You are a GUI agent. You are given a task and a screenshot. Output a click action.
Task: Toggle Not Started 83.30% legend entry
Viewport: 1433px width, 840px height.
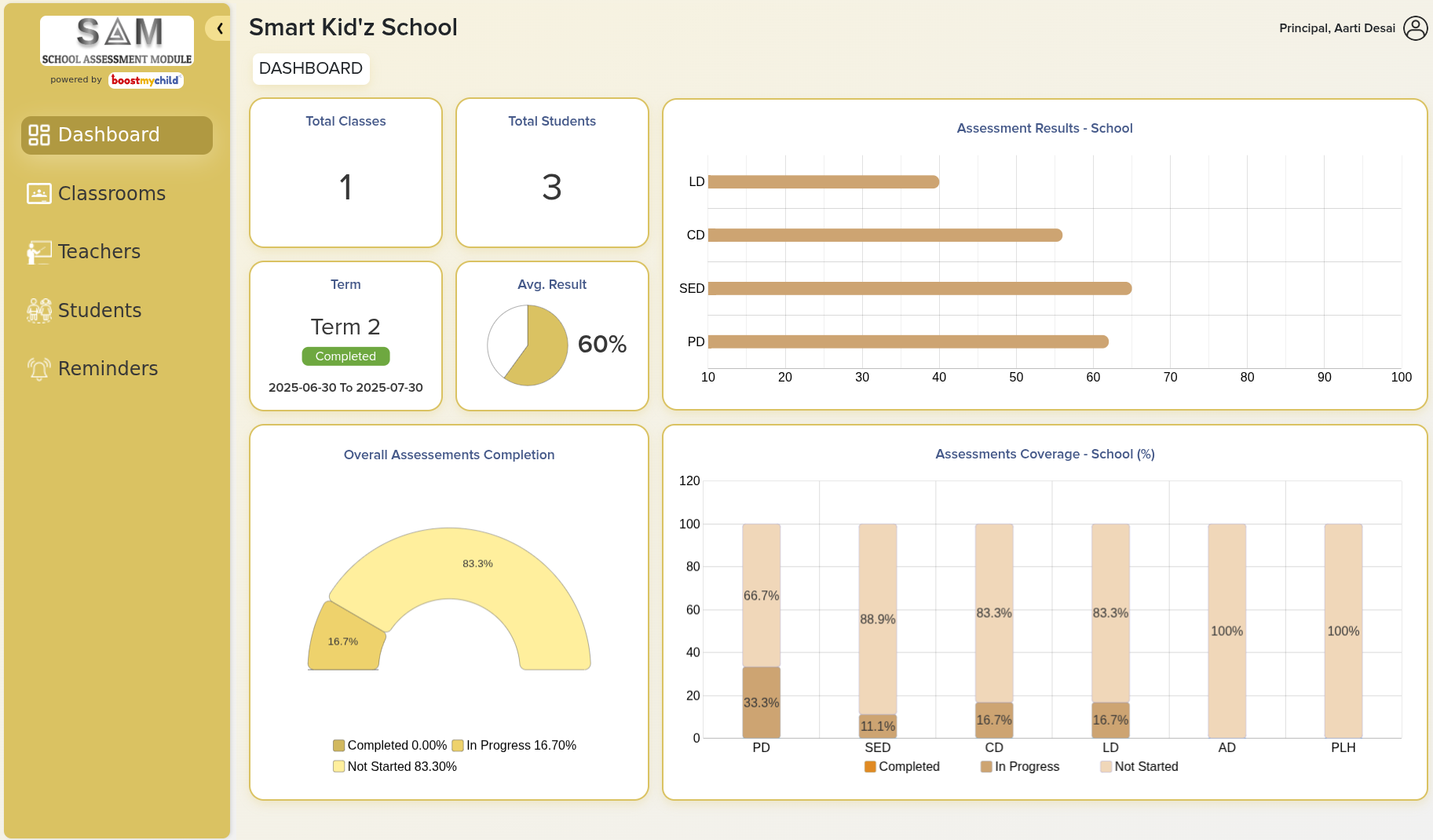click(395, 766)
